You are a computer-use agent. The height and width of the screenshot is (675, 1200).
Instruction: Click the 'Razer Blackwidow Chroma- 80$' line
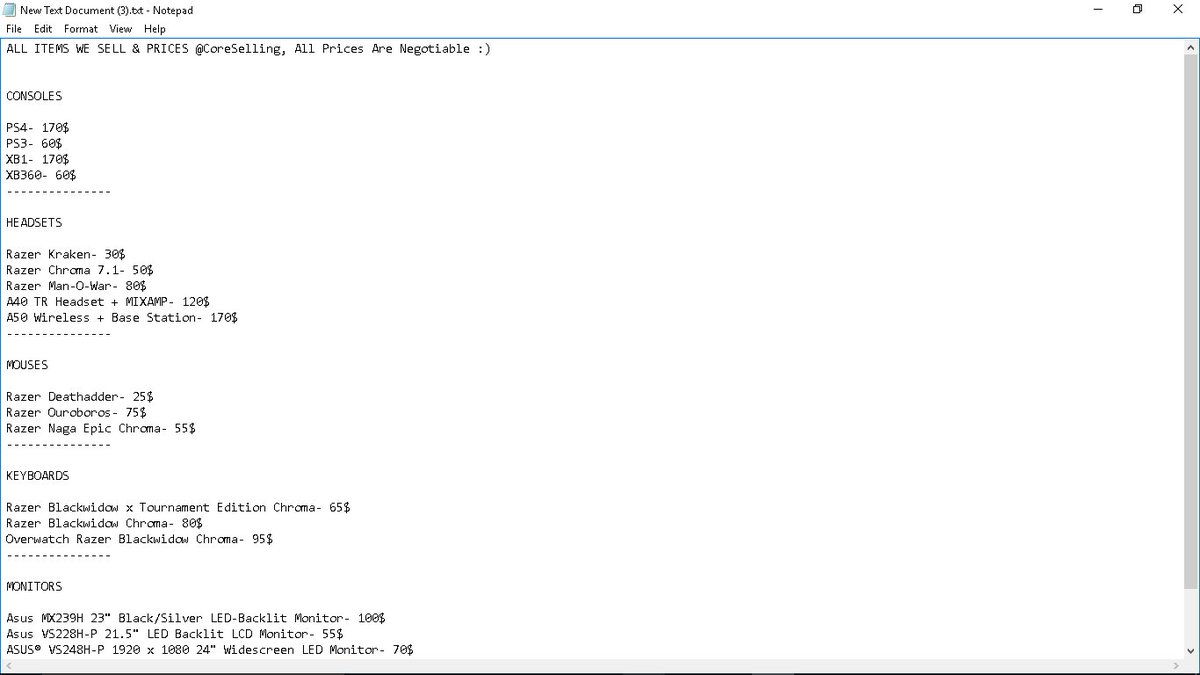point(104,524)
